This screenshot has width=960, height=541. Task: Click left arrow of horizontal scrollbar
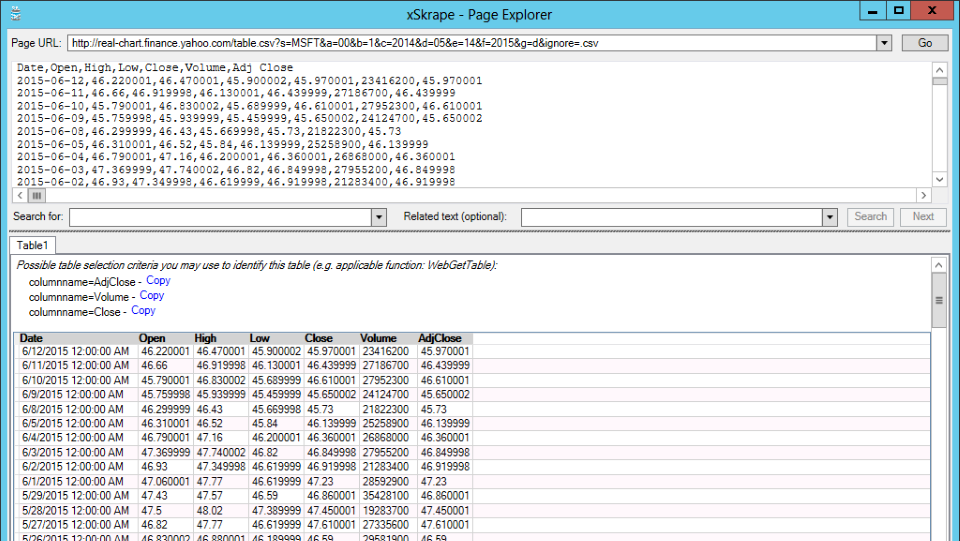point(20,195)
